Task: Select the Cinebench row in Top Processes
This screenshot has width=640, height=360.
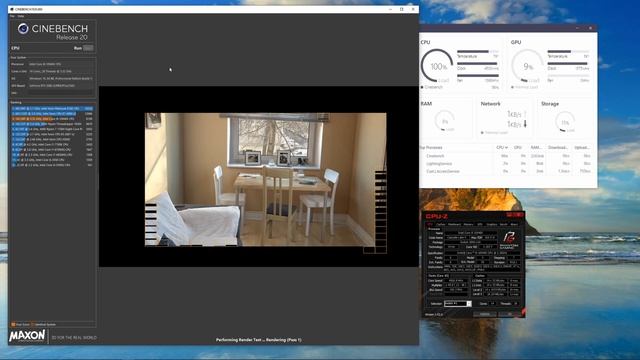Action: (x=506, y=156)
